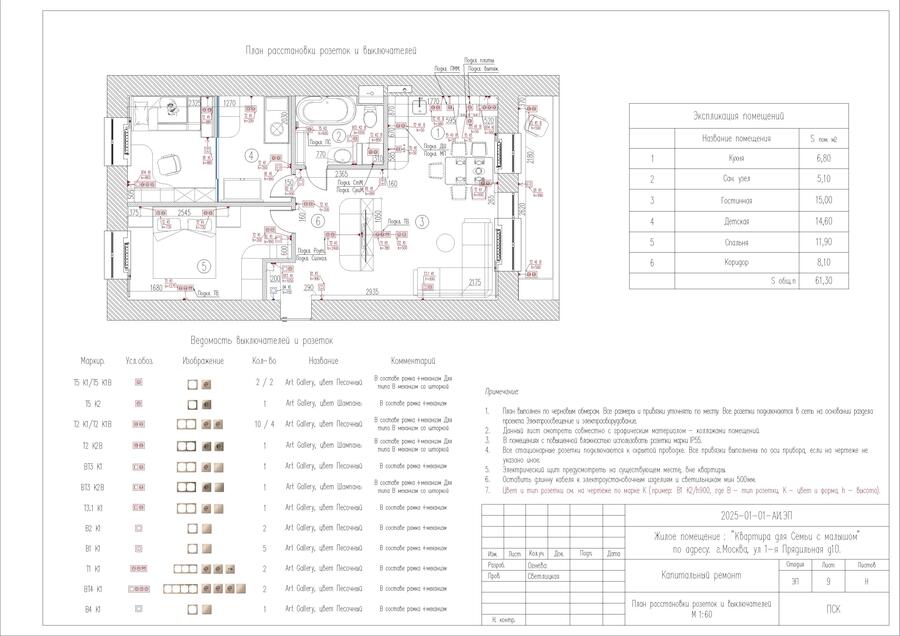Click the room number 2 circle in bathroom
The width and height of the screenshot is (900, 636).
(x=340, y=136)
